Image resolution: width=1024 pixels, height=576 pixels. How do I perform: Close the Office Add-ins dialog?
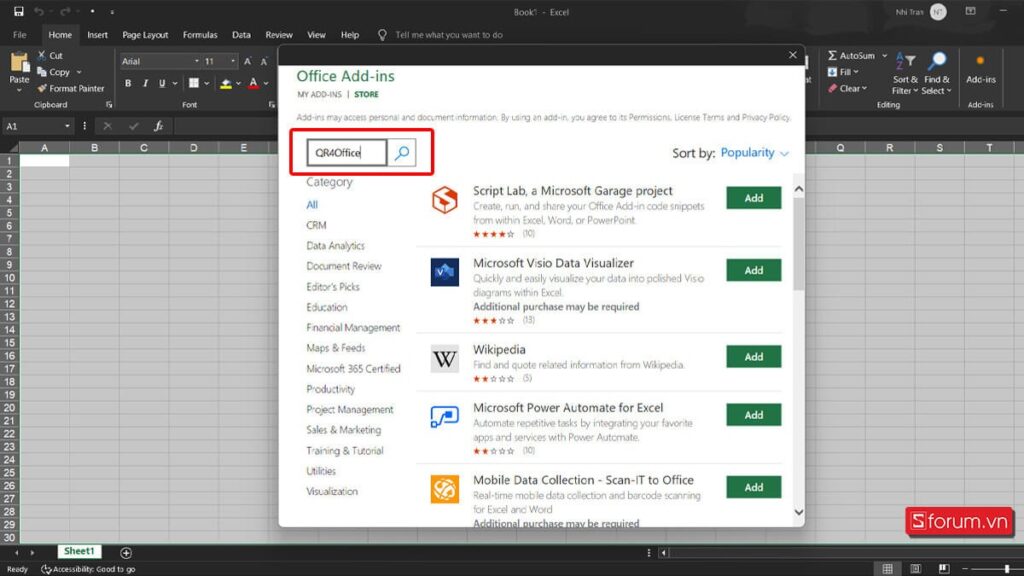coord(793,55)
